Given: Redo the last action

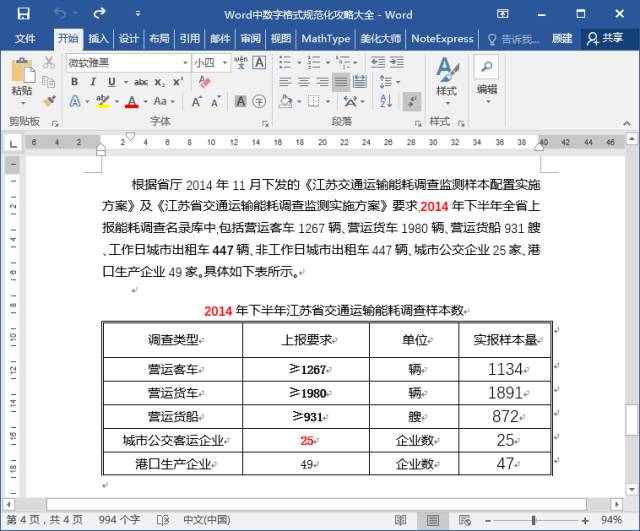Looking at the screenshot, I should [99, 13].
